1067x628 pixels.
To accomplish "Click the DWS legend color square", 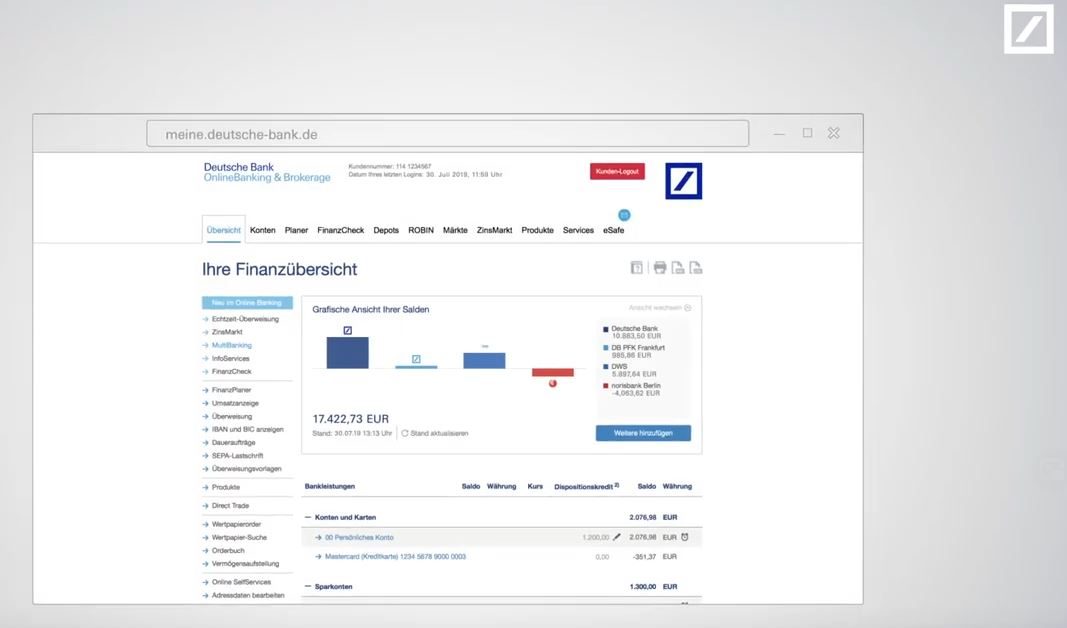I will 606,367.
